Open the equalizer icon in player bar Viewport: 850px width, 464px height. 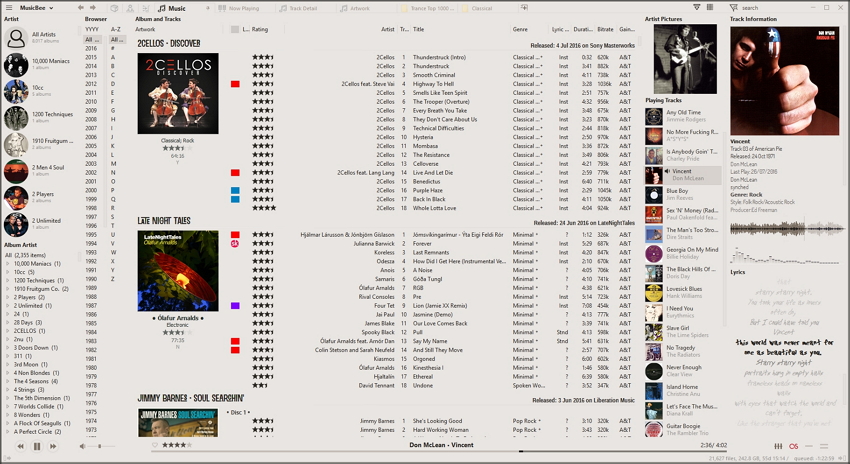(779, 446)
